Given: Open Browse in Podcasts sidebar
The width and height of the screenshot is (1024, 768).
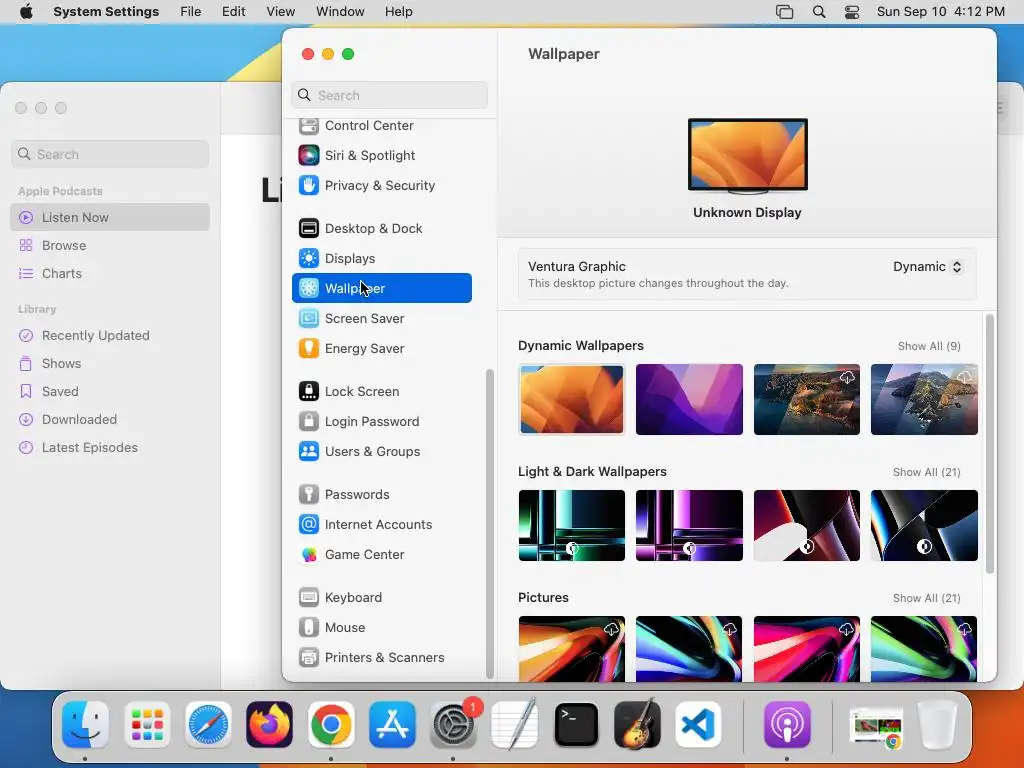Looking at the screenshot, I should (110, 246).
